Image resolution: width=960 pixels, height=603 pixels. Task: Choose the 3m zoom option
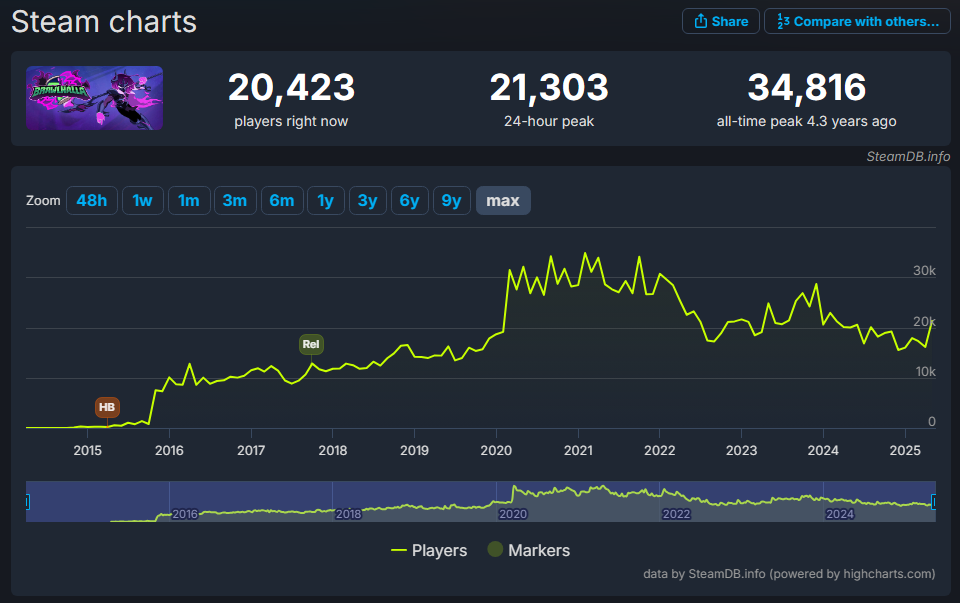click(235, 201)
